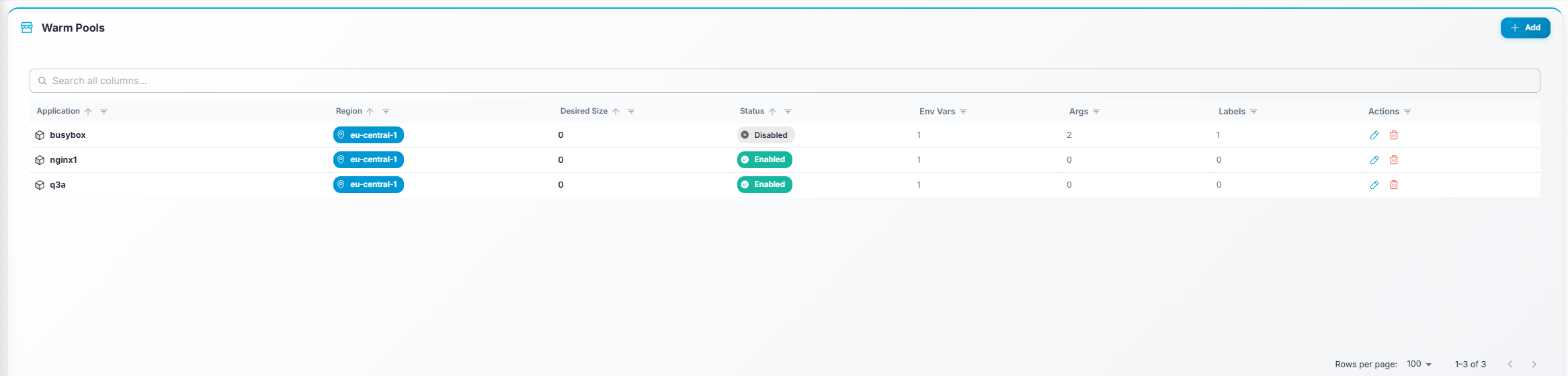Open filter menu for Application column
This screenshot has width=1568, height=376.
coord(104,112)
